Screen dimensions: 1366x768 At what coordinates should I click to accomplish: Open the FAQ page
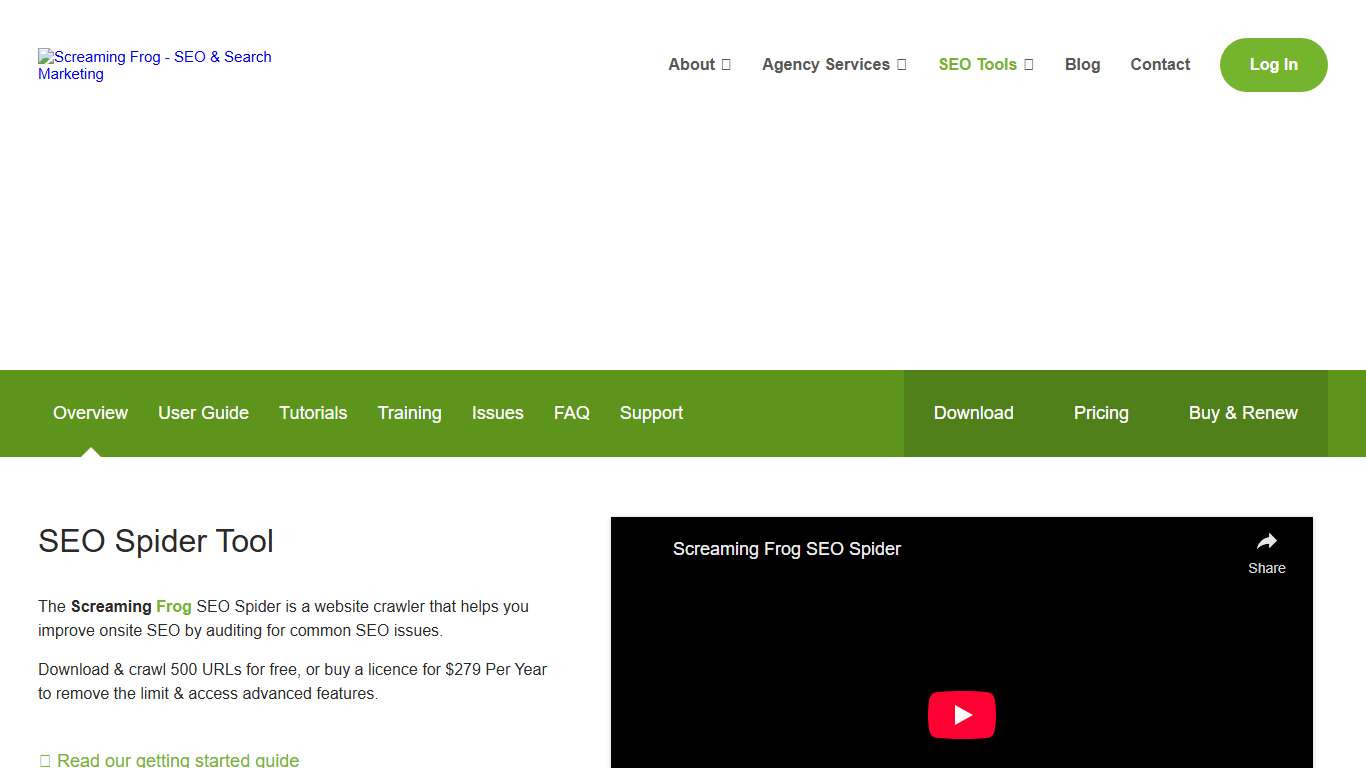point(571,413)
